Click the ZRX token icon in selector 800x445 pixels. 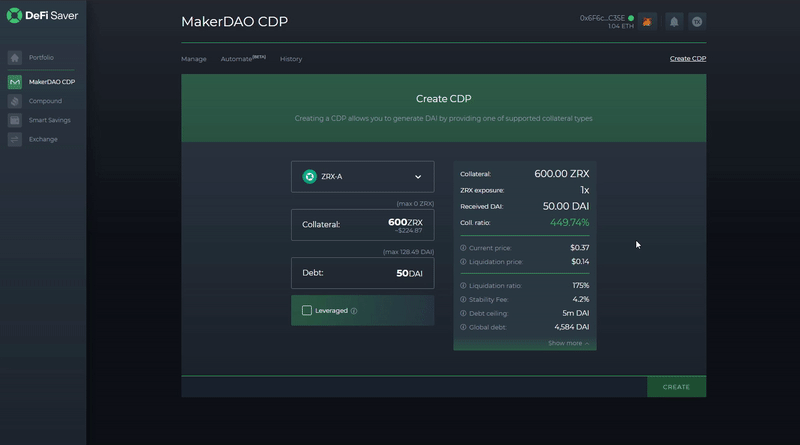click(309, 177)
